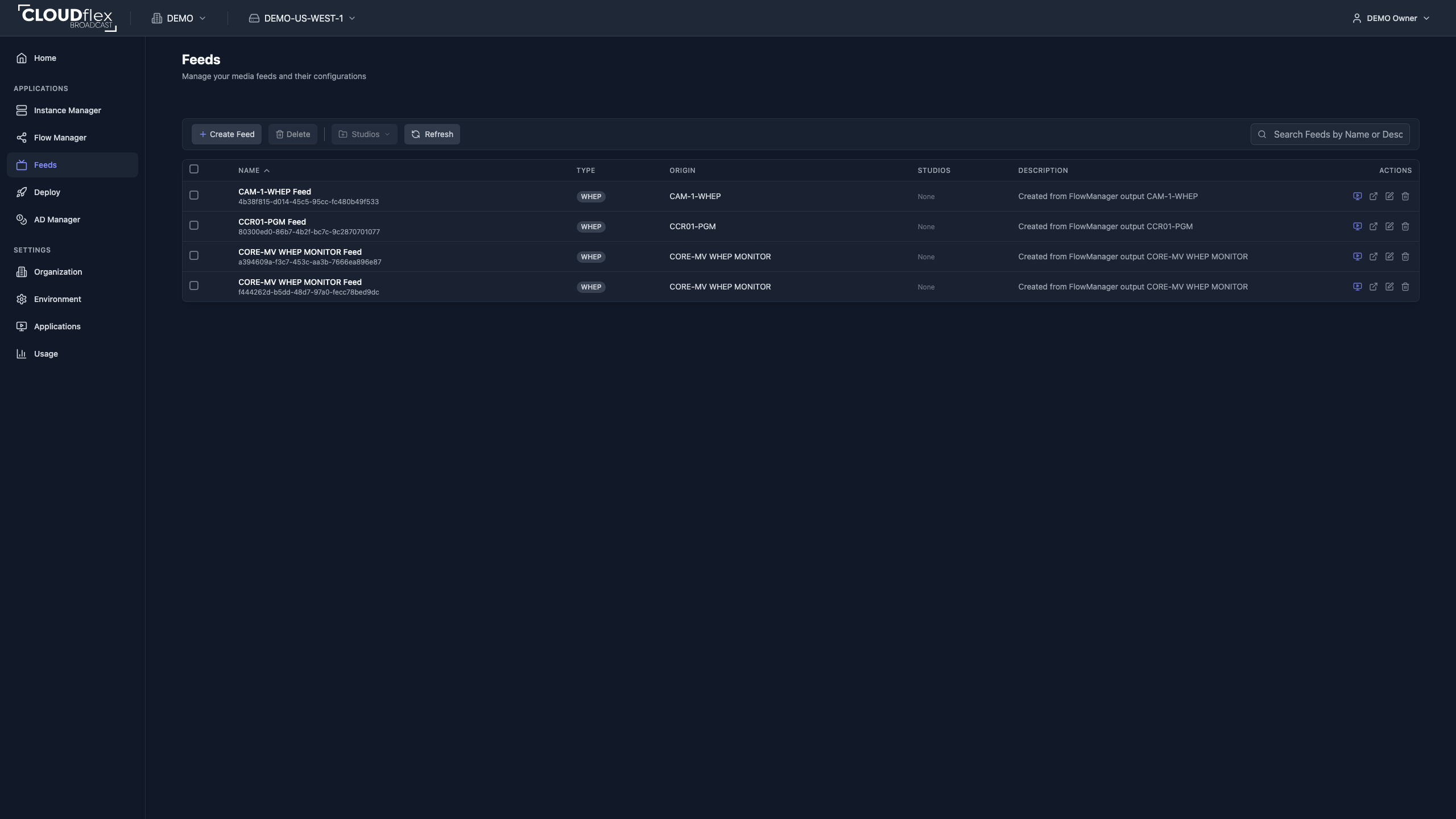This screenshot has height=819, width=1456.
Task: Click the ORIGIN column header
Action: [x=682, y=171]
